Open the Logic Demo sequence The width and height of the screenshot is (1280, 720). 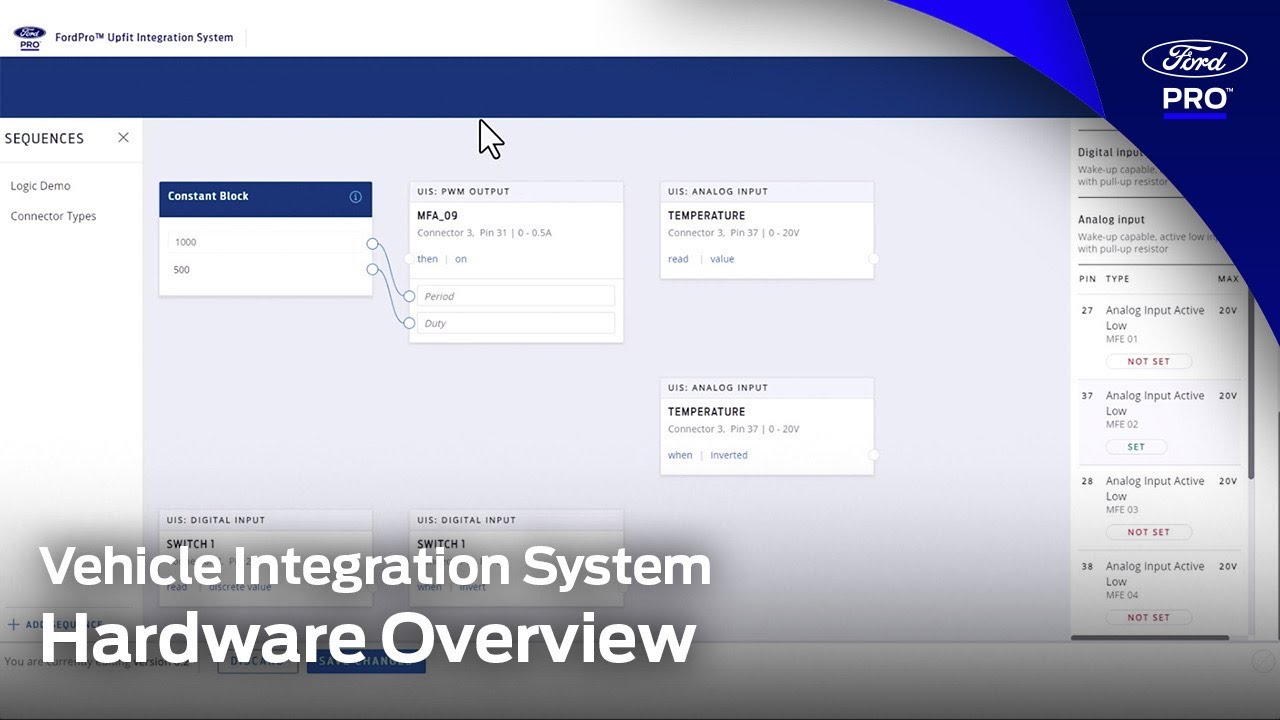click(x=41, y=186)
